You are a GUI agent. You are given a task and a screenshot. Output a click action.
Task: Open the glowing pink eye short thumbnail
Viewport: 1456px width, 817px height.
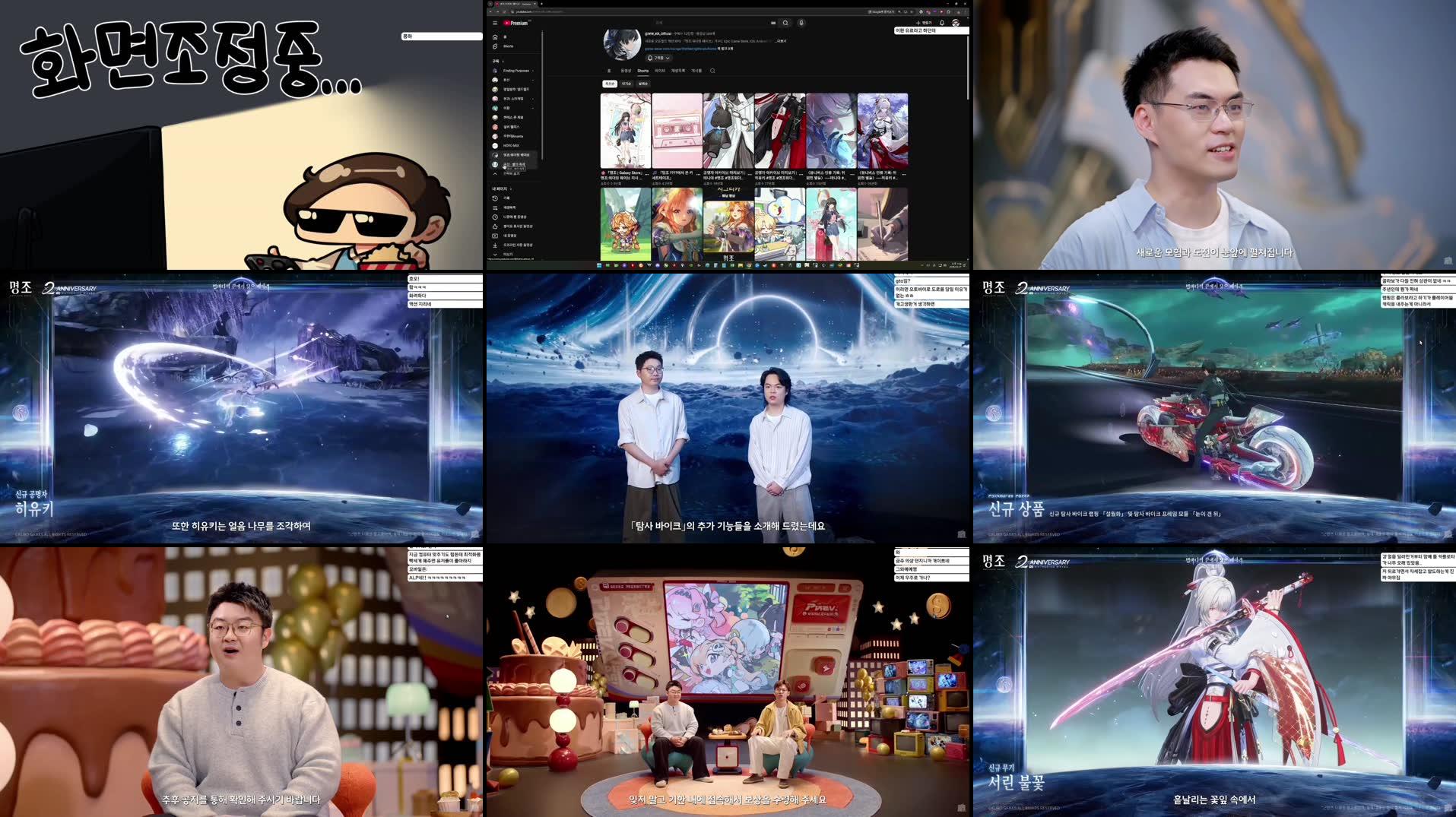pyautogui.click(x=831, y=131)
